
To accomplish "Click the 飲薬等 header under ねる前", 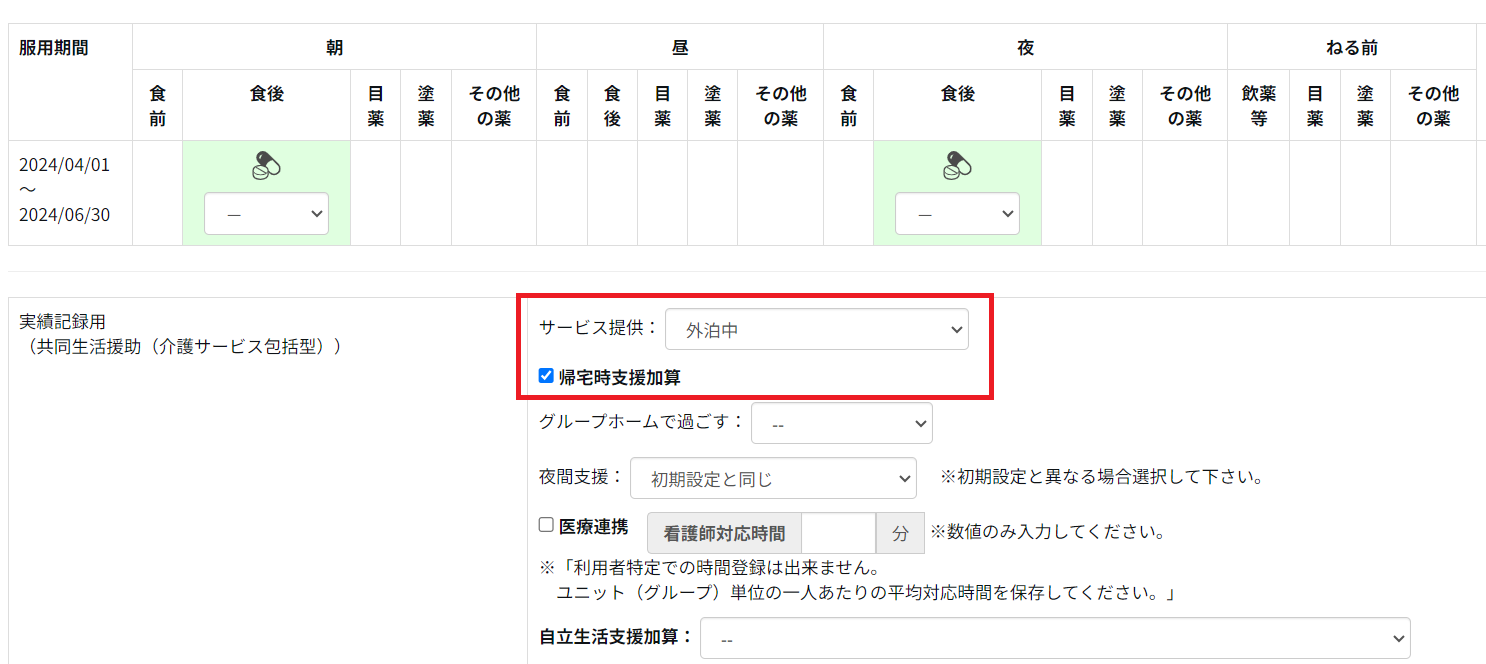I will pos(1258,106).
